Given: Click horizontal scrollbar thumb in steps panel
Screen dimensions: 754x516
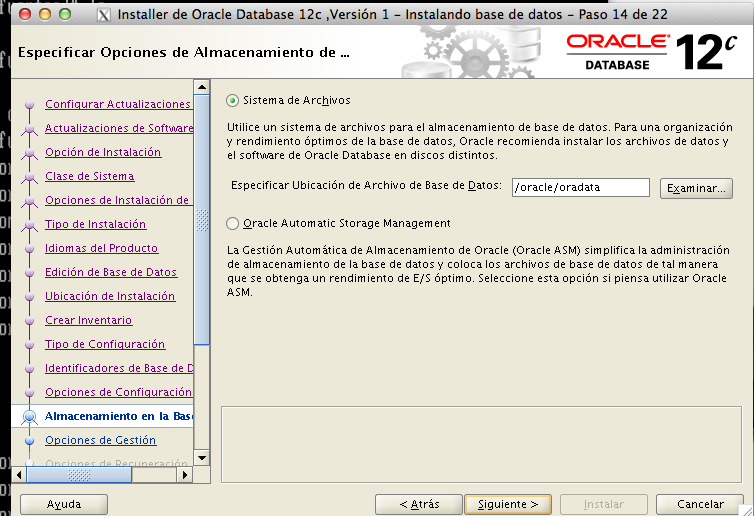Looking at the screenshot, I should tap(79, 475).
